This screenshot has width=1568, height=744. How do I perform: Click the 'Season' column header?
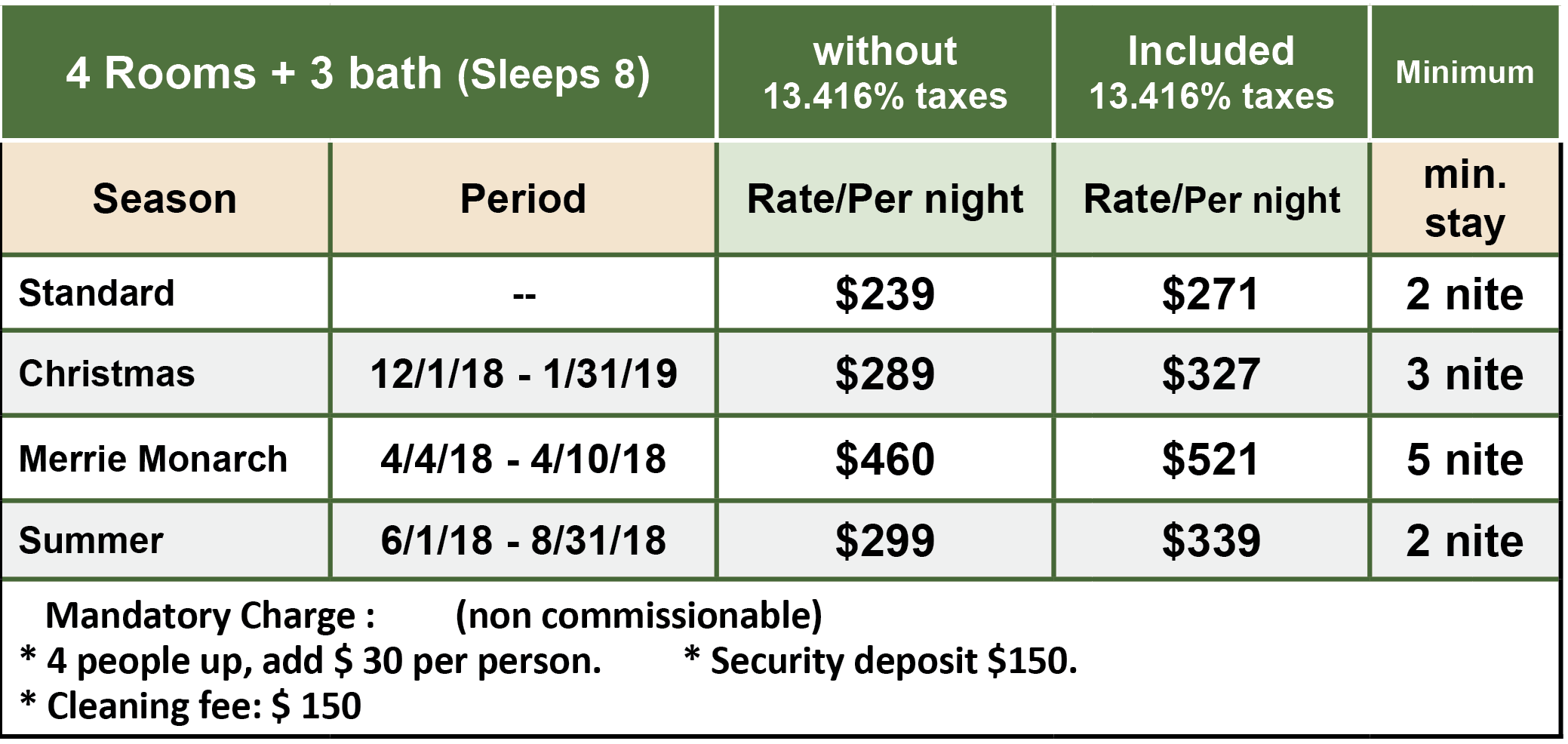[165, 199]
